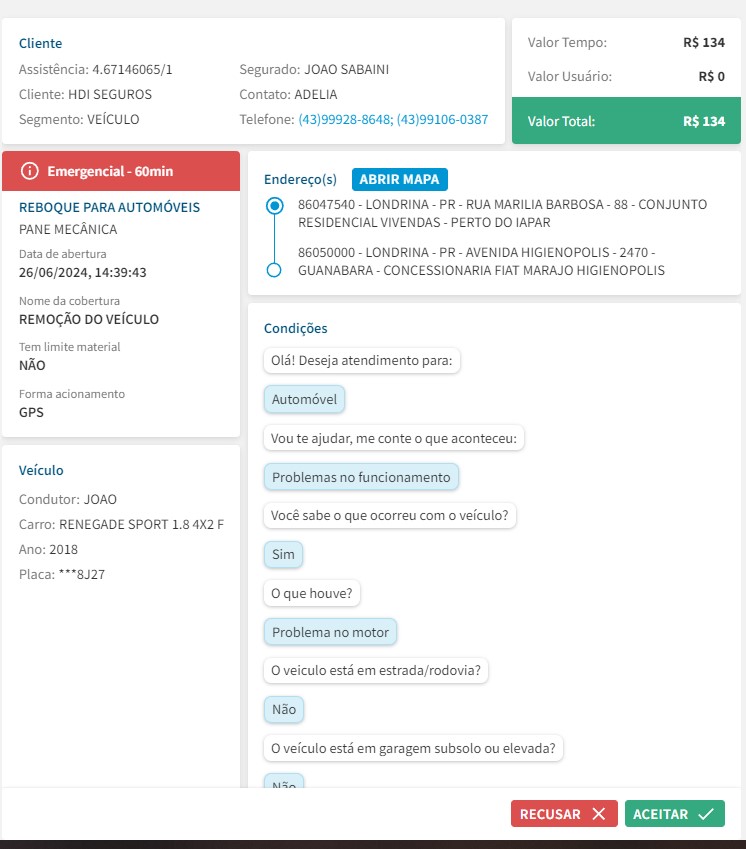Select the empty destination address marker

[x=274, y=270]
